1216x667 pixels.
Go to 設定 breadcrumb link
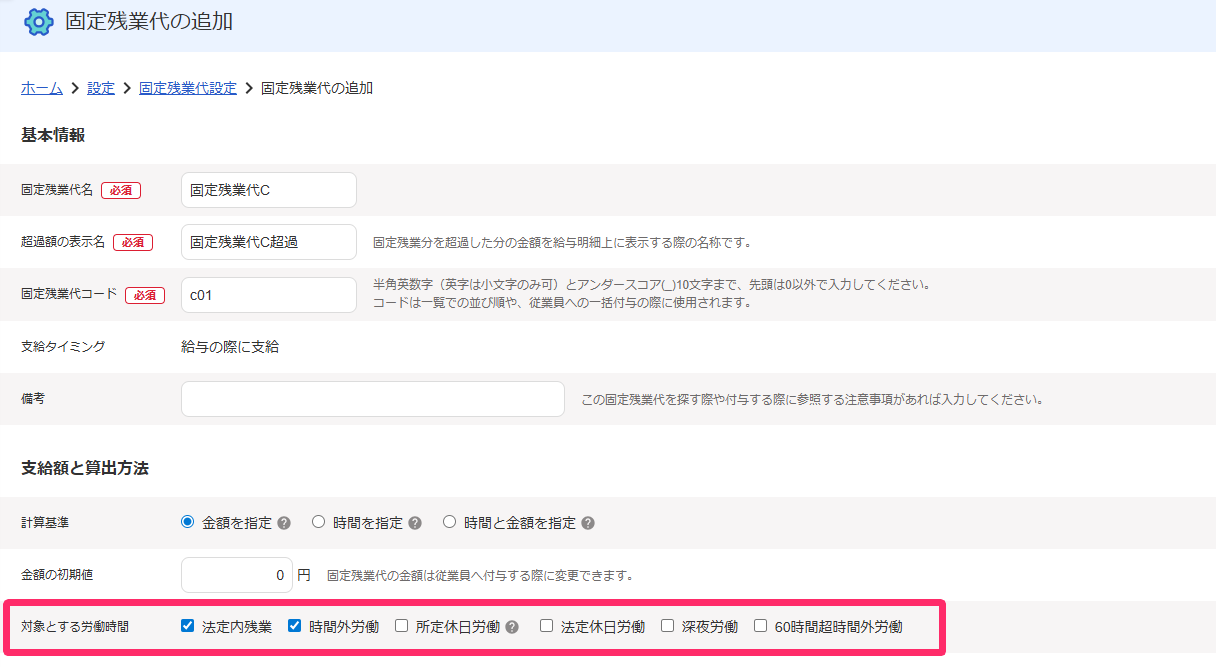click(x=101, y=88)
